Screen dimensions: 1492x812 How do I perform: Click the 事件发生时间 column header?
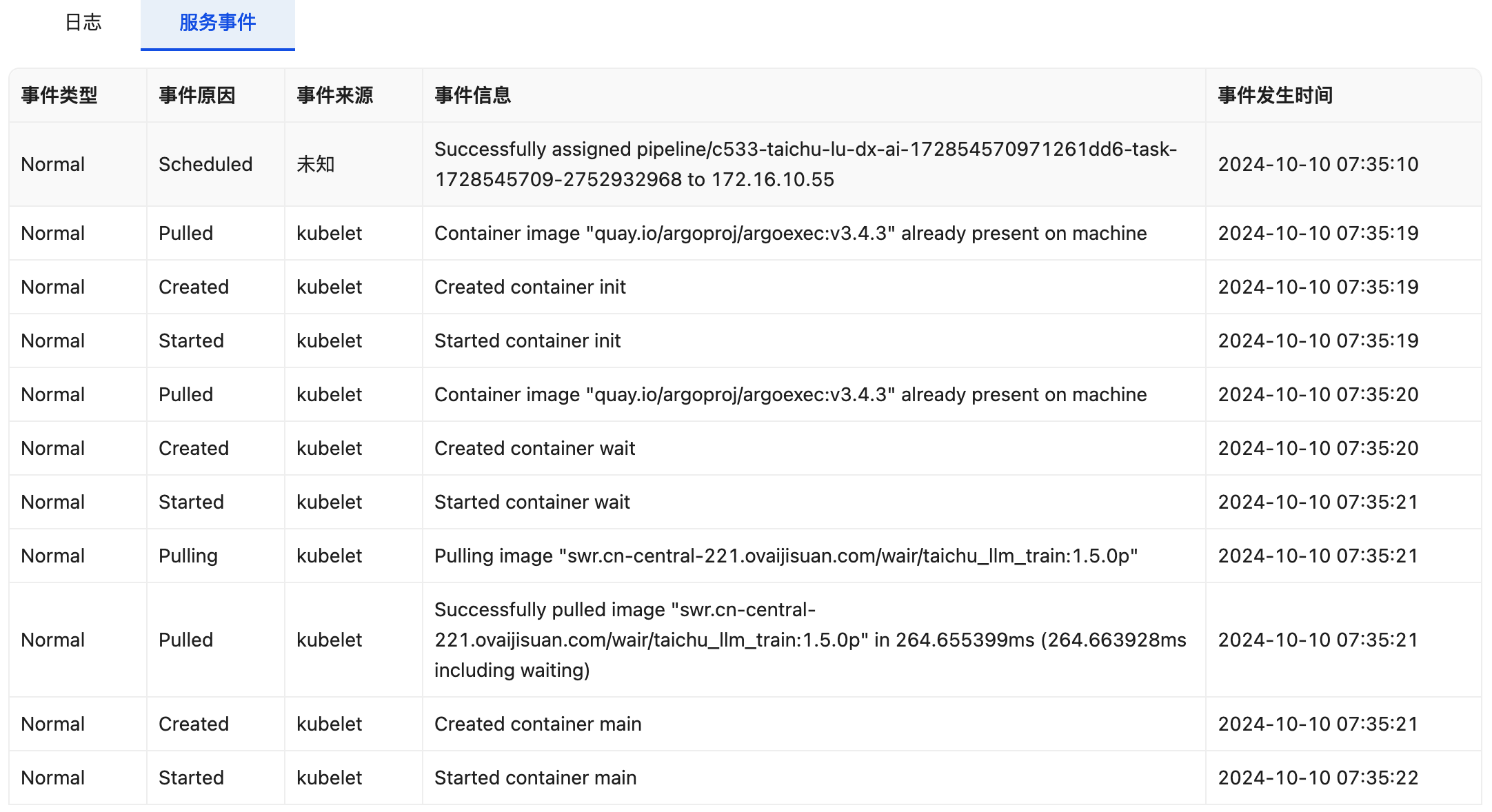[1275, 95]
